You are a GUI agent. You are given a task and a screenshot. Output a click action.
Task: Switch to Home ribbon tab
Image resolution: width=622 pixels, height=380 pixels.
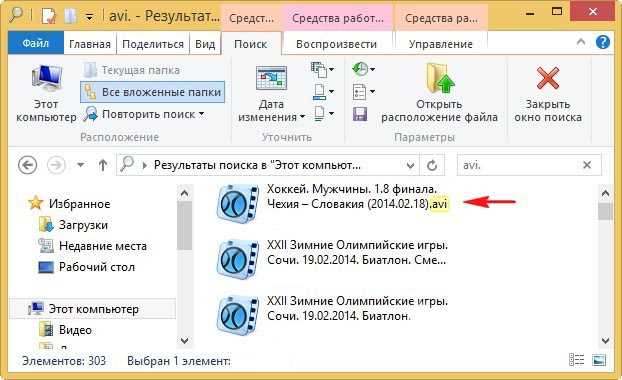[x=90, y=44]
